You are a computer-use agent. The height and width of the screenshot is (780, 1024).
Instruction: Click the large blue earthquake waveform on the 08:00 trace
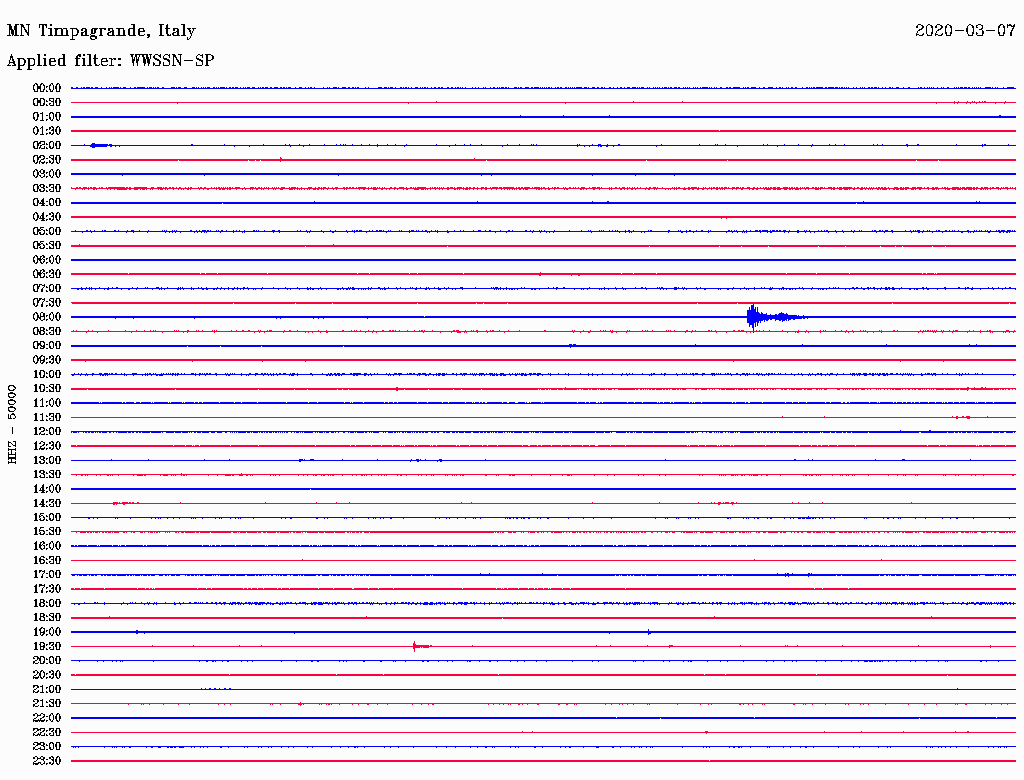pos(776,317)
